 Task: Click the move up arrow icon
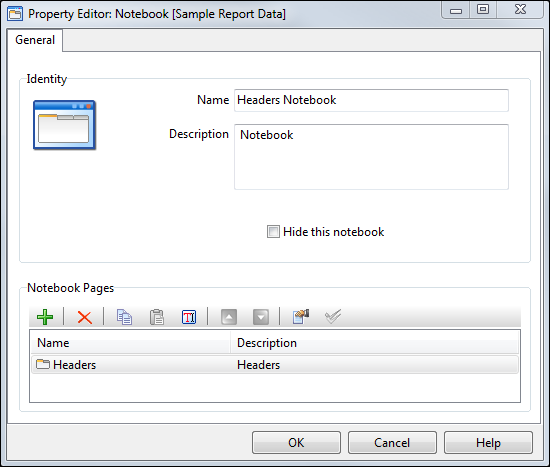(x=229, y=317)
